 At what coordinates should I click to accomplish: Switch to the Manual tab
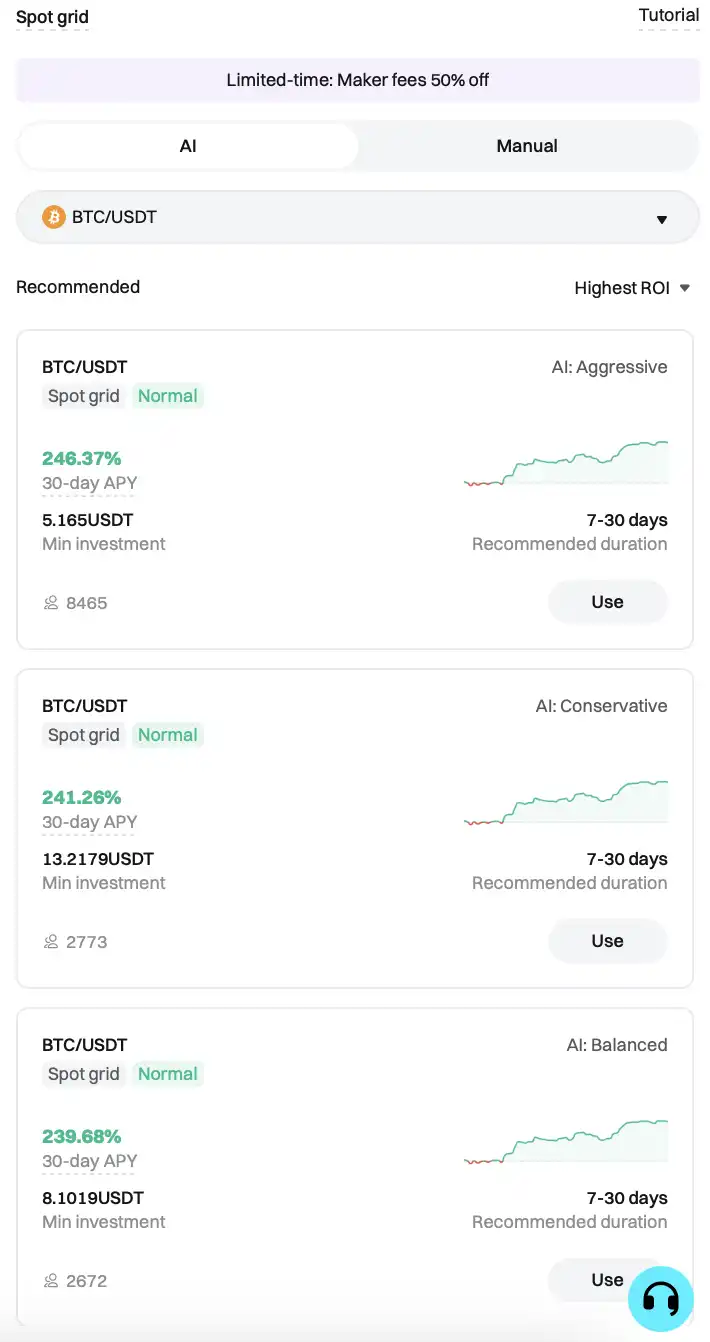527,146
